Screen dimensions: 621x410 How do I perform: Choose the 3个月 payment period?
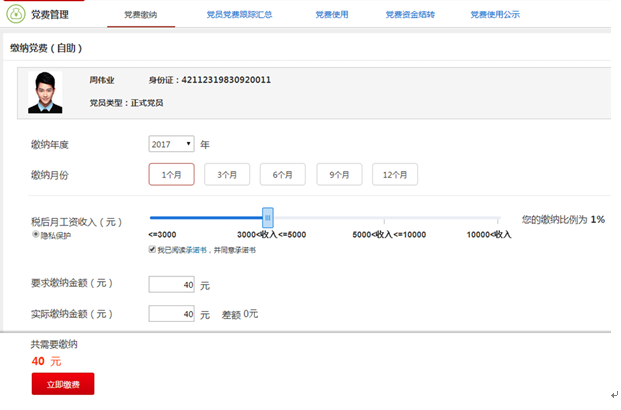(x=227, y=174)
